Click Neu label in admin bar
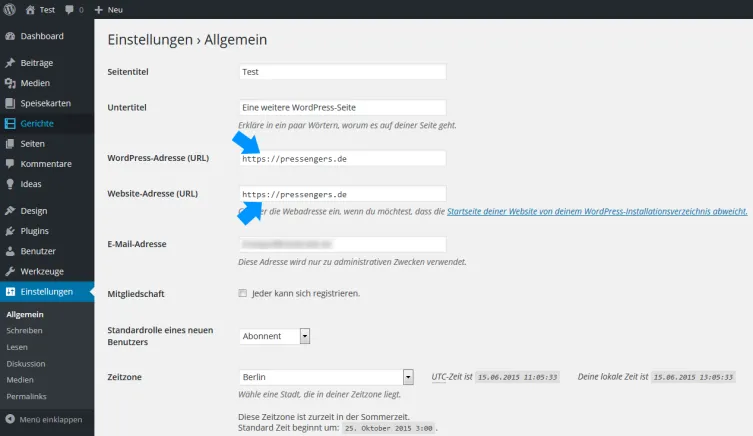 tap(115, 10)
